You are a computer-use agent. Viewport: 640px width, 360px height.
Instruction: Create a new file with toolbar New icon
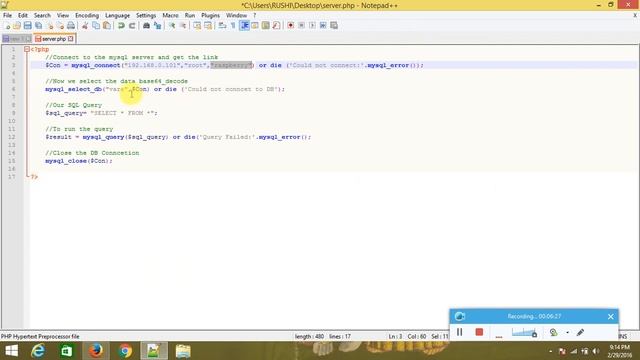[x=7, y=26]
